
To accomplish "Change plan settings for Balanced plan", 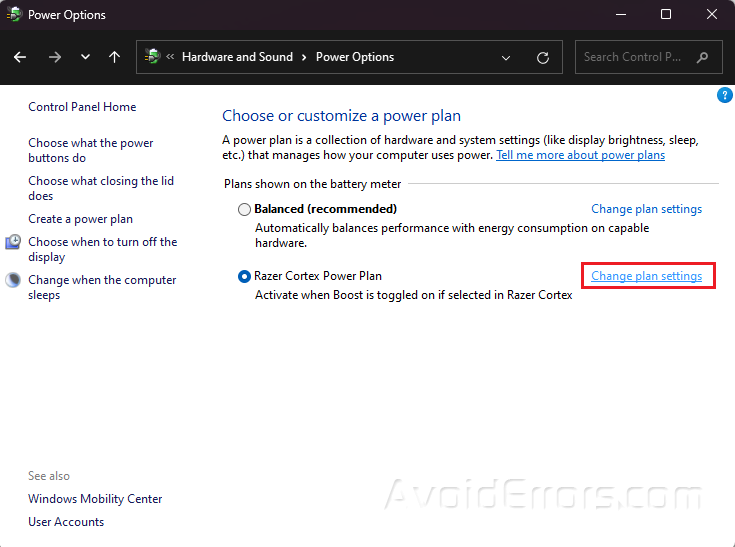I will click(646, 209).
